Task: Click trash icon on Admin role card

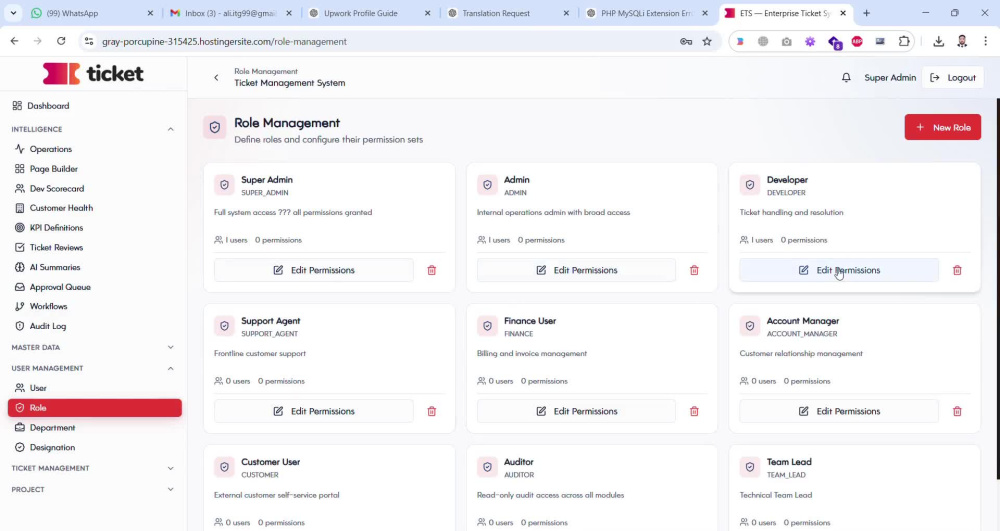Action: click(x=695, y=270)
